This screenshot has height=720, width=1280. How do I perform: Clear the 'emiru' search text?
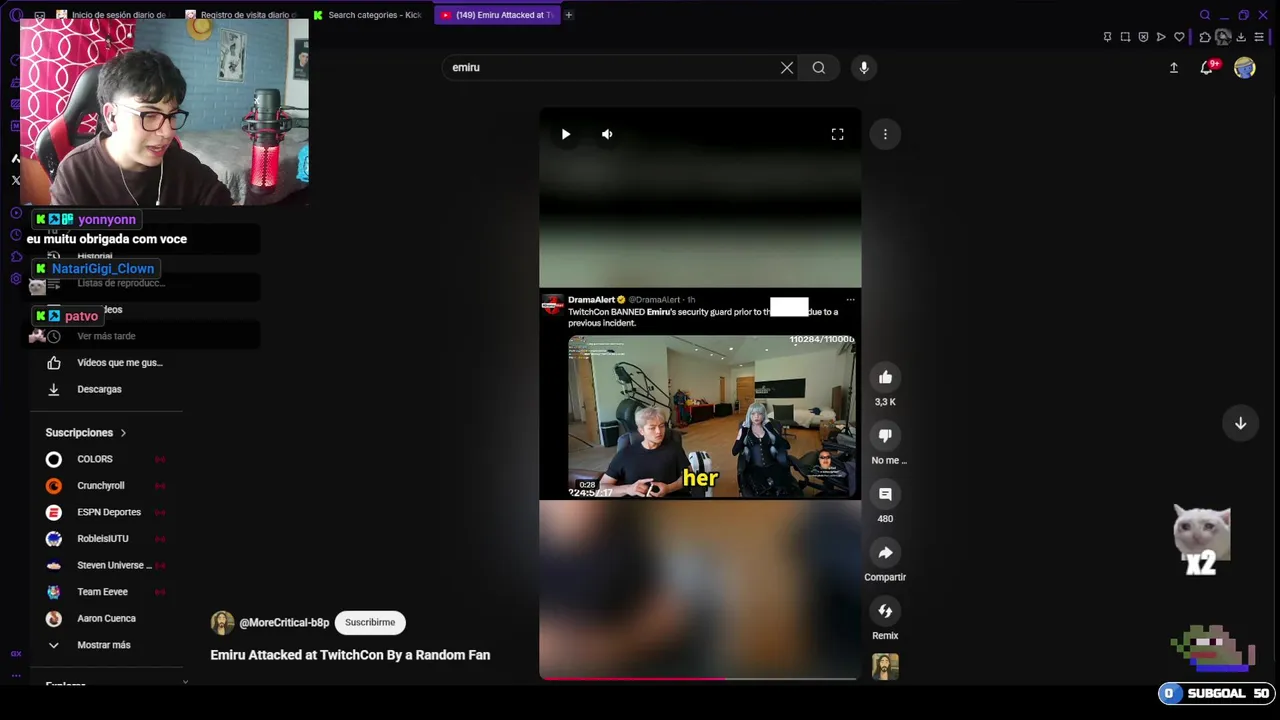787,68
